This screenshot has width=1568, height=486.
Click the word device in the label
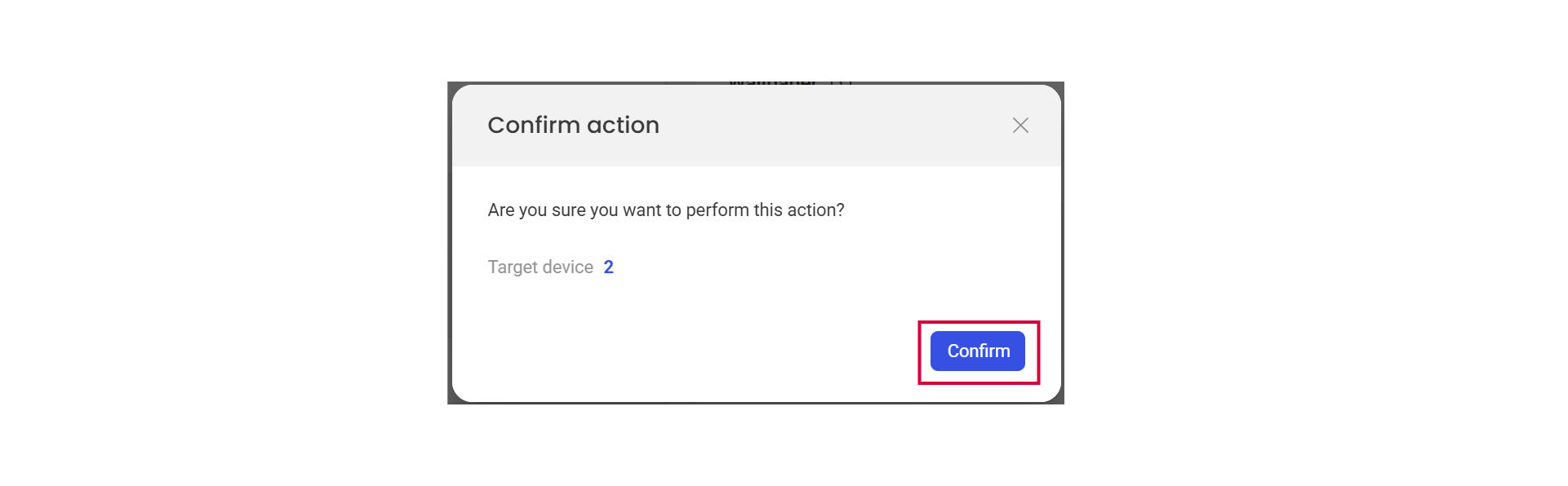pyautogui.click(x=568, y=267)
